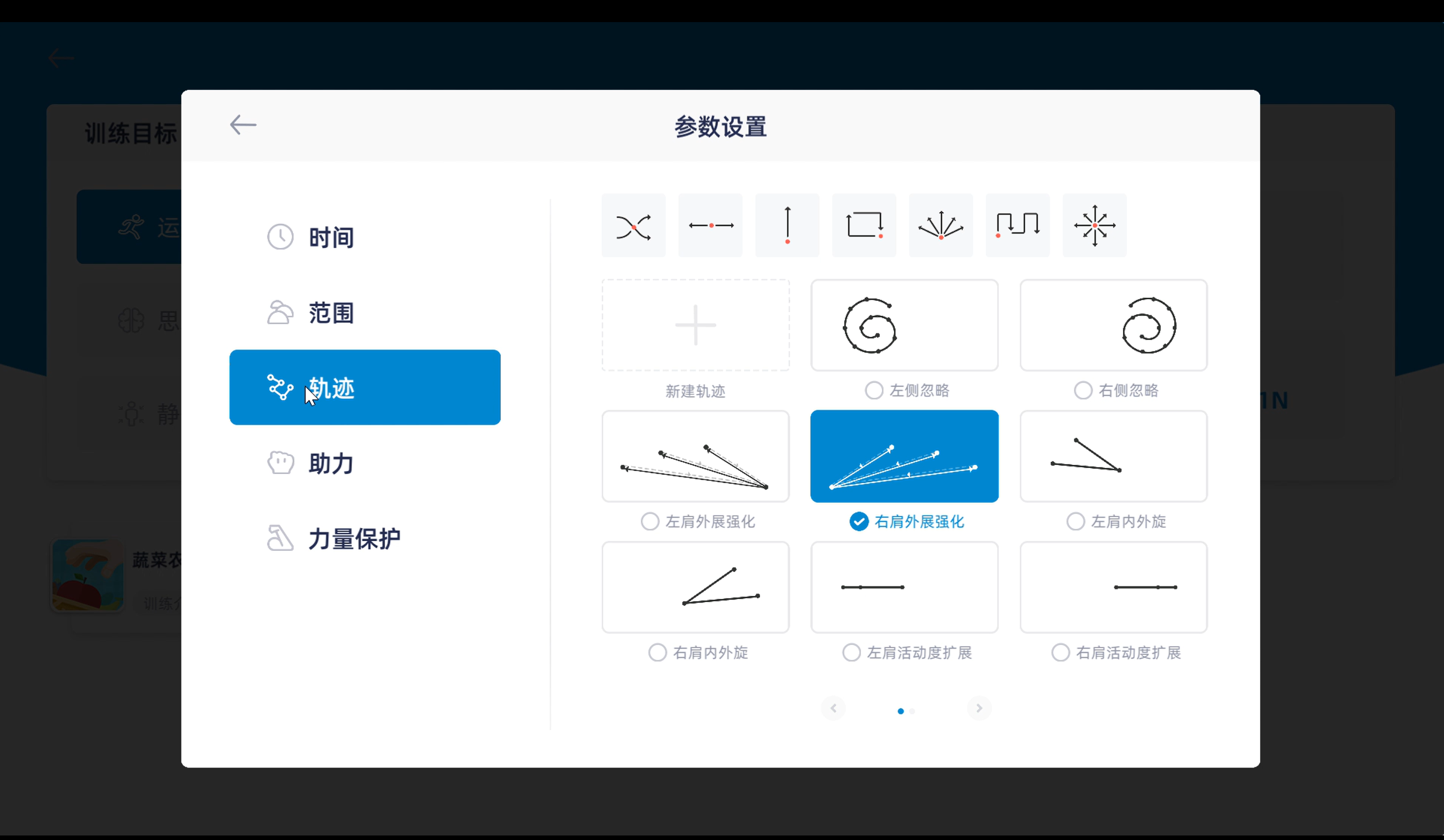Select the 右侧忽略 radio option
The width and height of the screenshot is (1444, 840).
[x=1083, y=391]
